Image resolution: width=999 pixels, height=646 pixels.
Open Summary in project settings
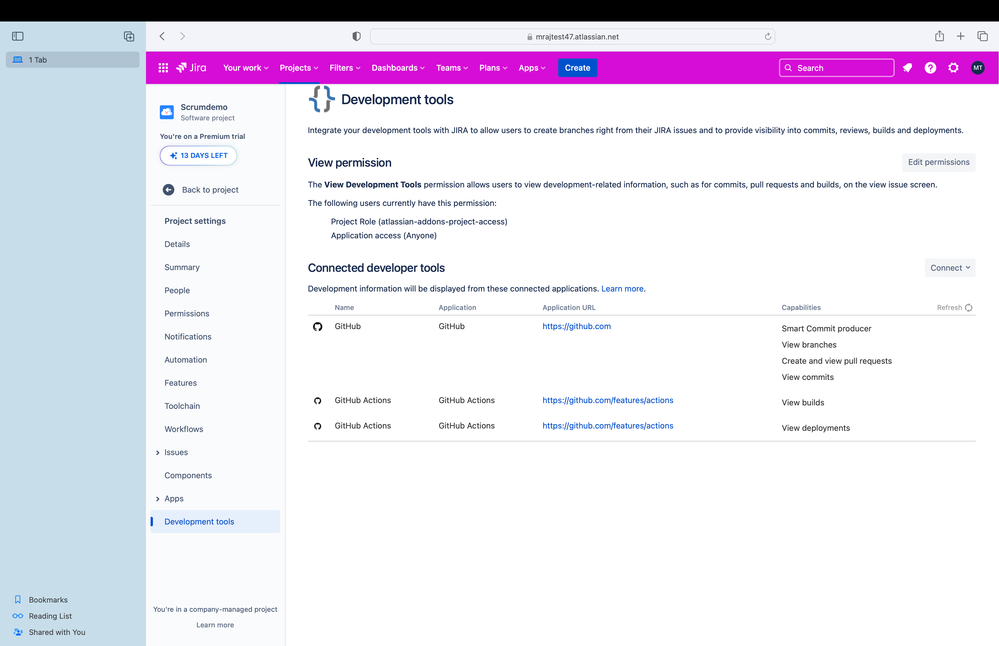[182, 268]
